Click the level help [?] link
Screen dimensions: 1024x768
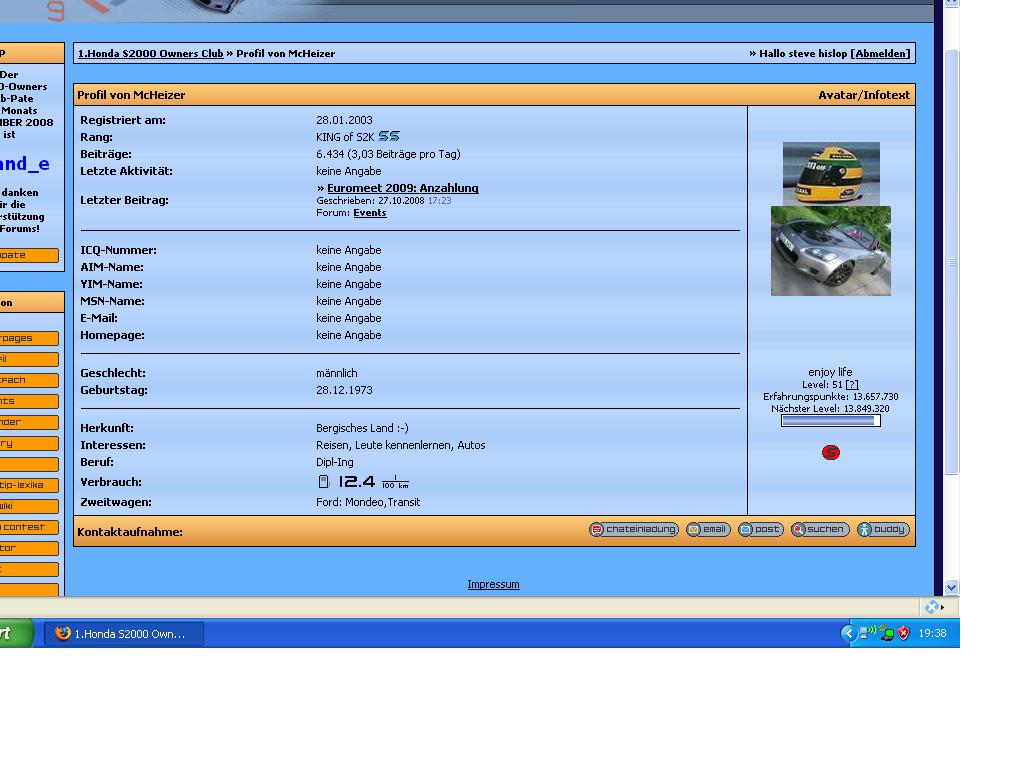pyautogui.click(x=852, y=385)
